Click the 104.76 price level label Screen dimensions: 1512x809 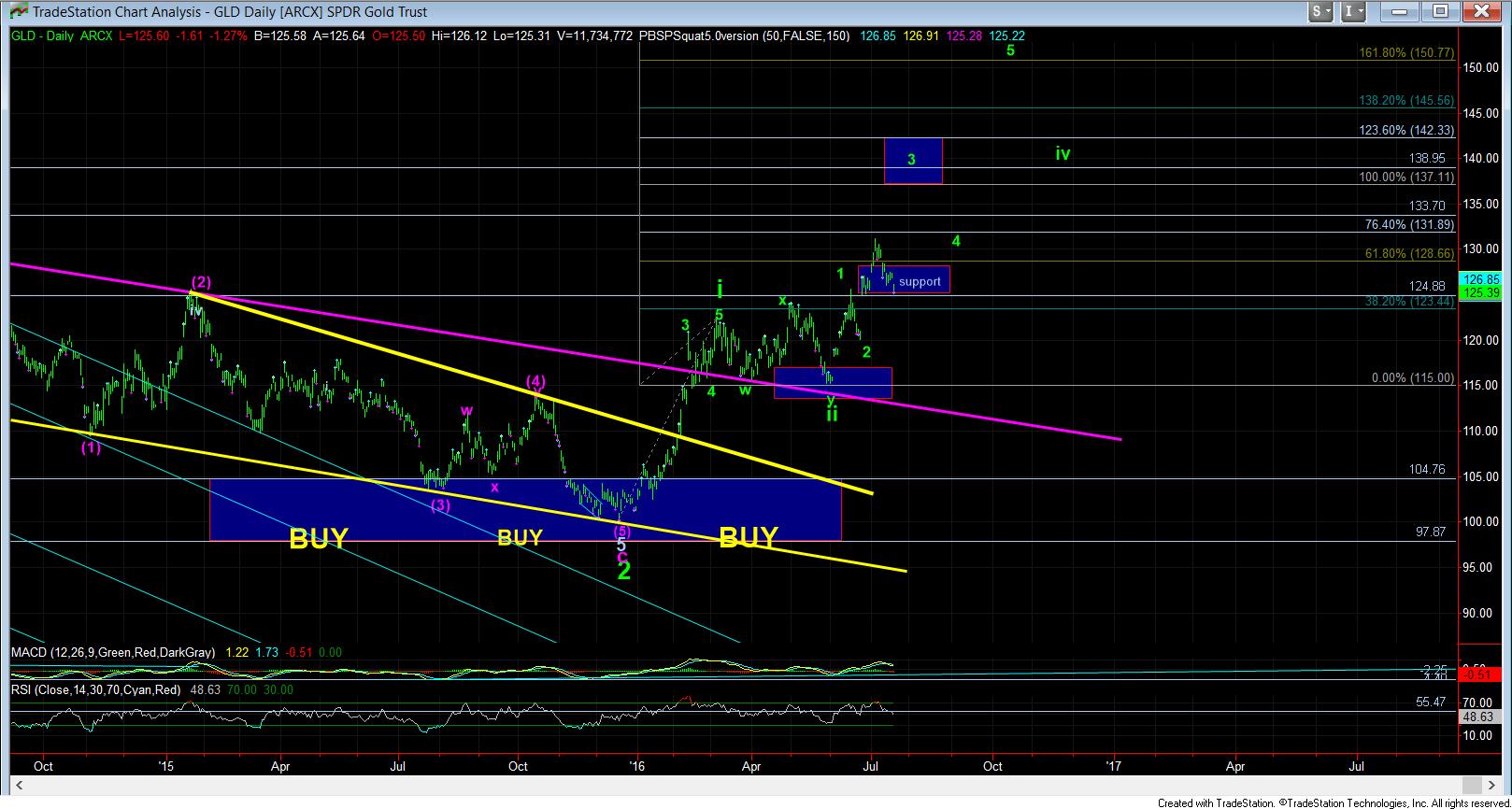1427,470
